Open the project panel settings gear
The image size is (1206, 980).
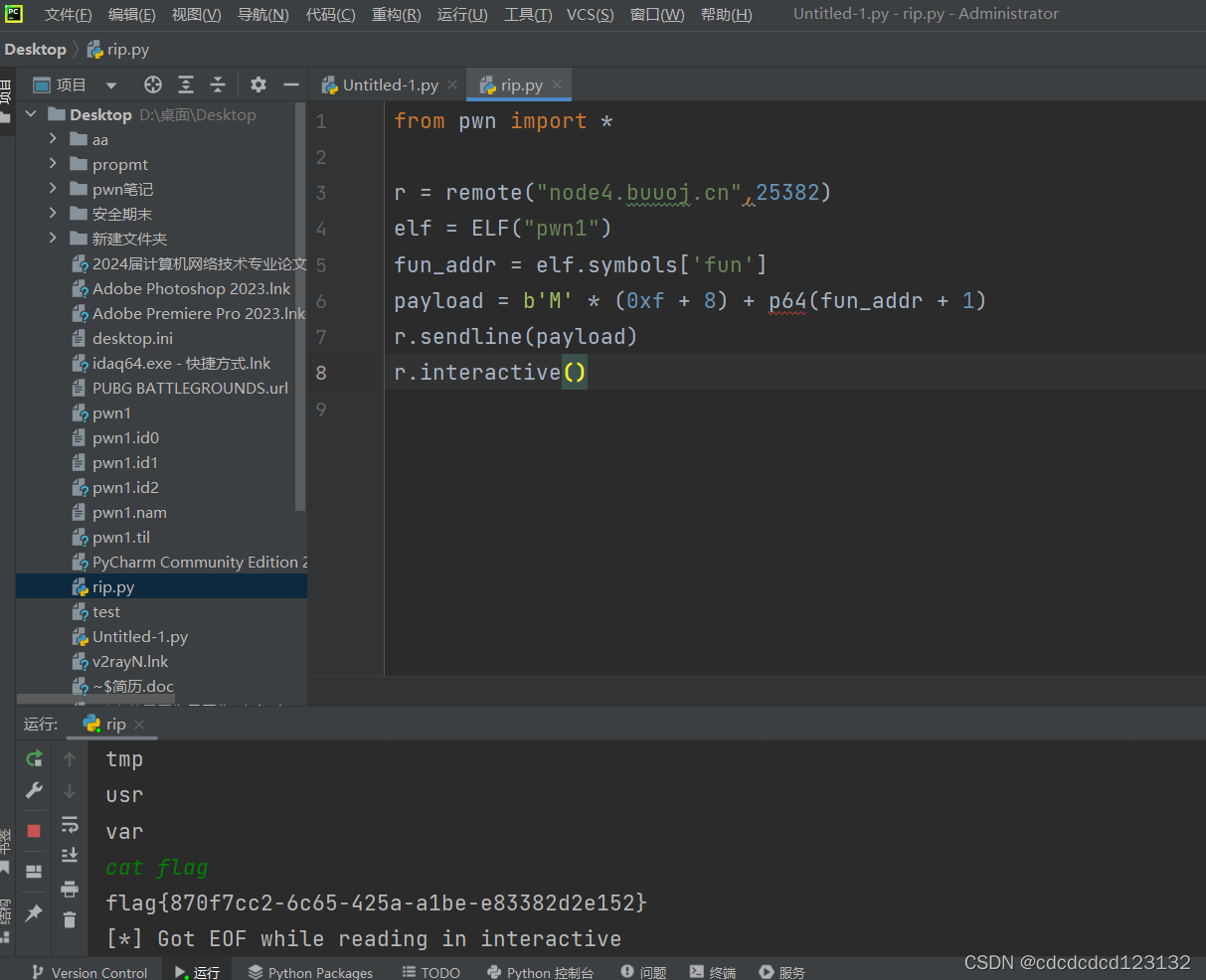point(258,84)
